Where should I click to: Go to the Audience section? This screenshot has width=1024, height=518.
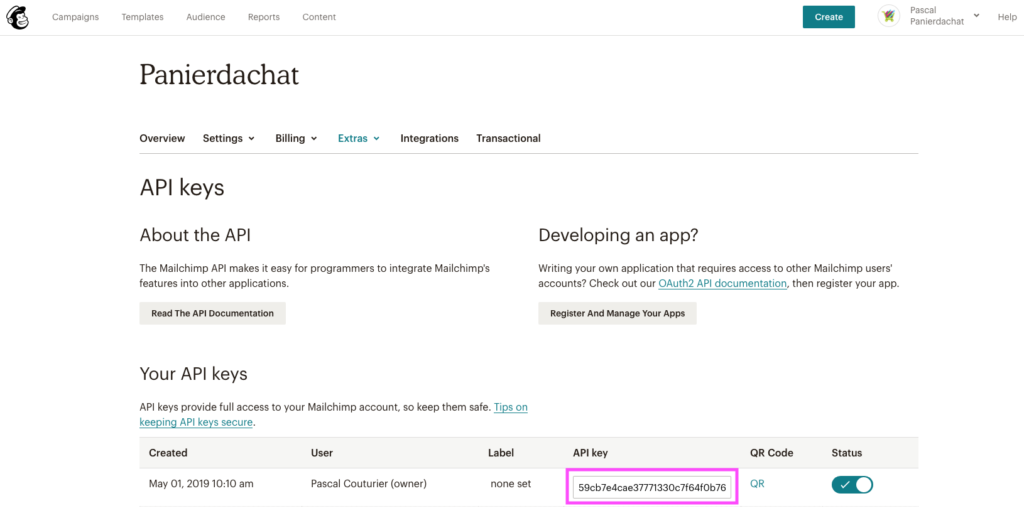click(x=206, y=17)
